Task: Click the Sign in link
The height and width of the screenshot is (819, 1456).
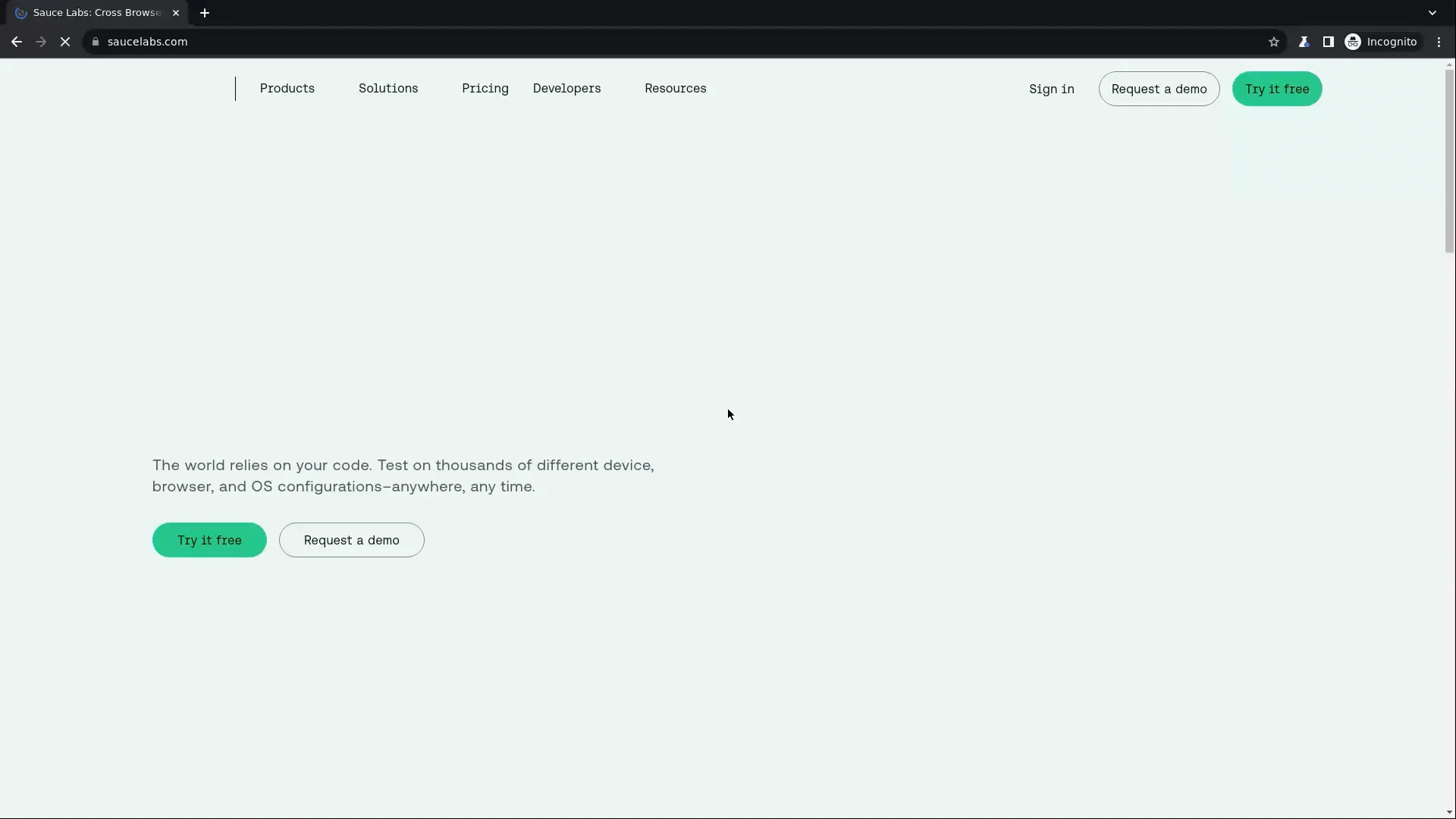Action: (1052, 88)
